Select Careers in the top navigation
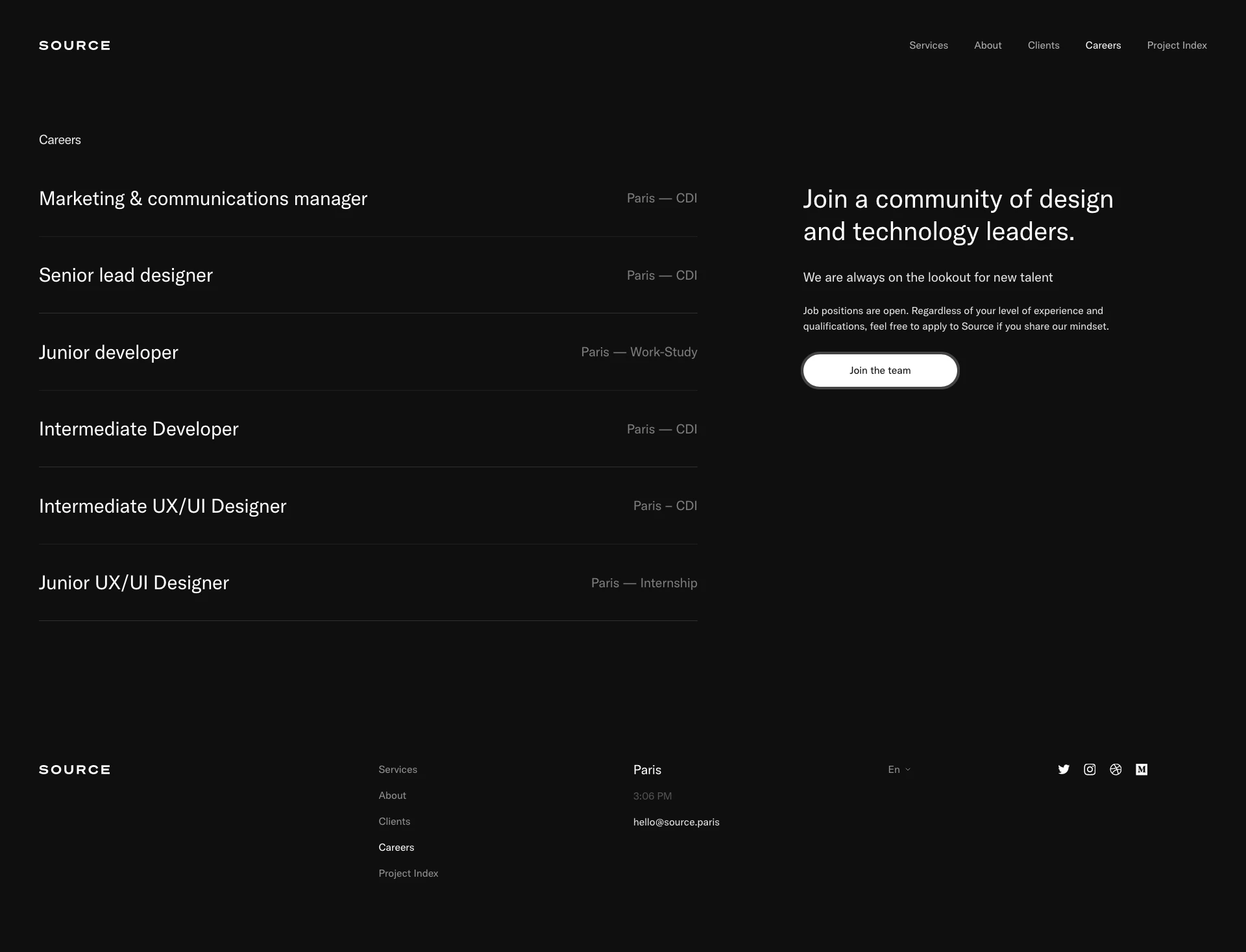Image resolution: width=1246 pixels, height=952 pixels. [1103, 45]
